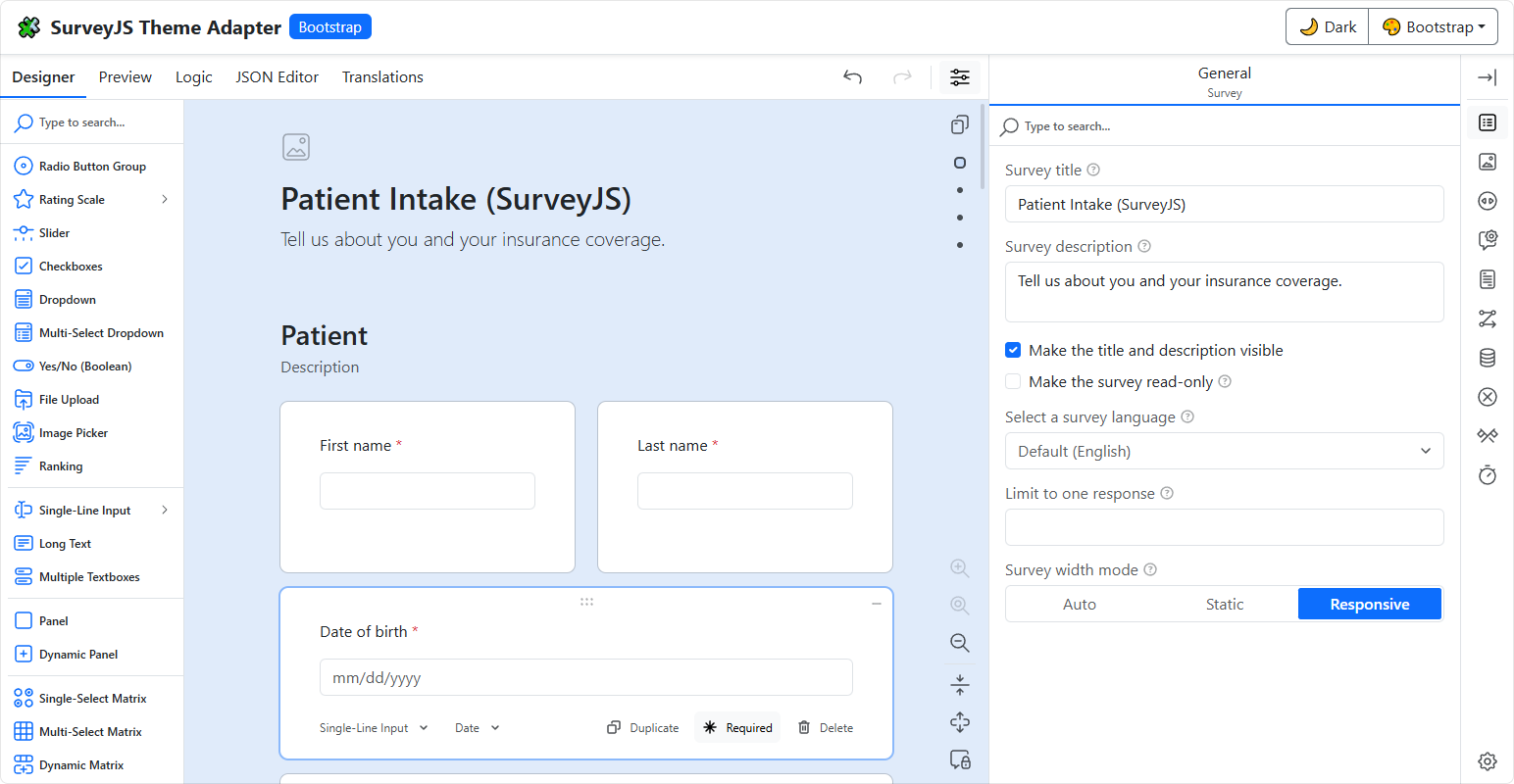Set survey width mode to Auto

(1080, 604)
